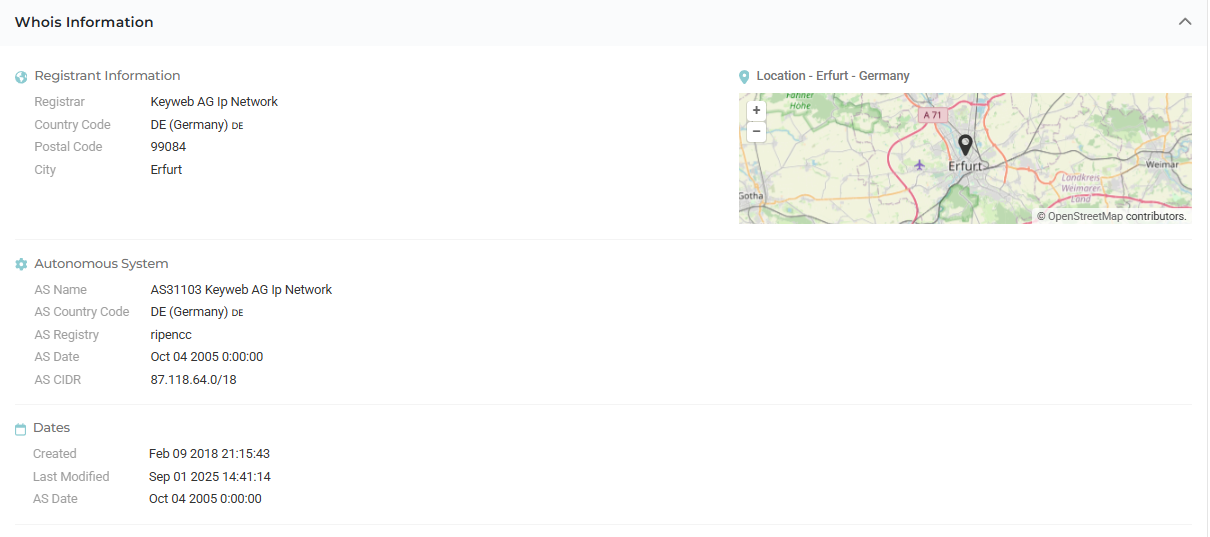Zoom in on the map

(756, 111)
